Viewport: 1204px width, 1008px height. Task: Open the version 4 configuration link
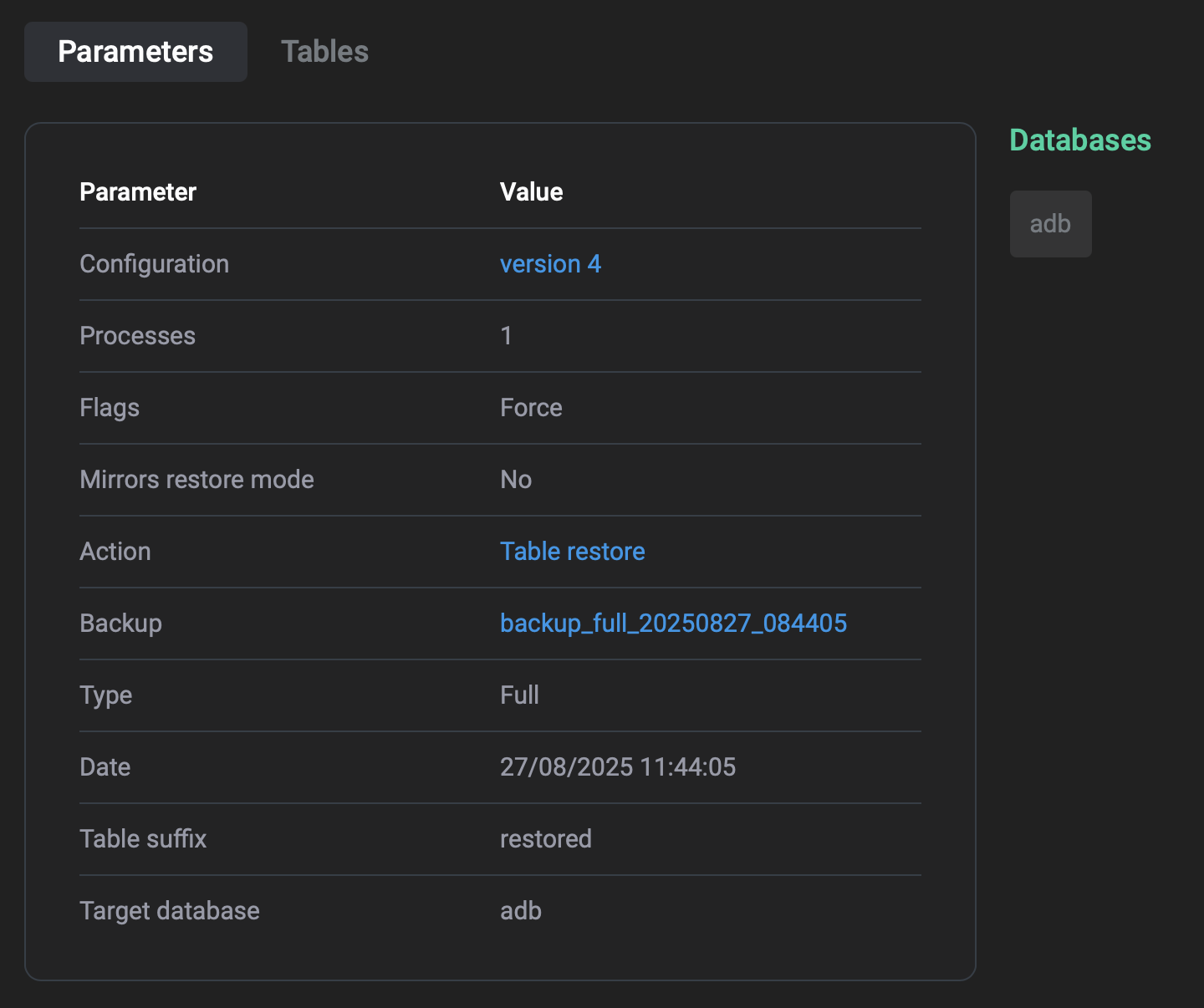point(550,264)
